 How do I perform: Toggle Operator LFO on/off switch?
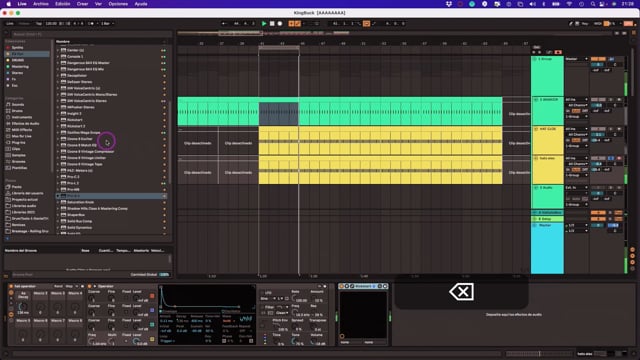tap(262, 293)
